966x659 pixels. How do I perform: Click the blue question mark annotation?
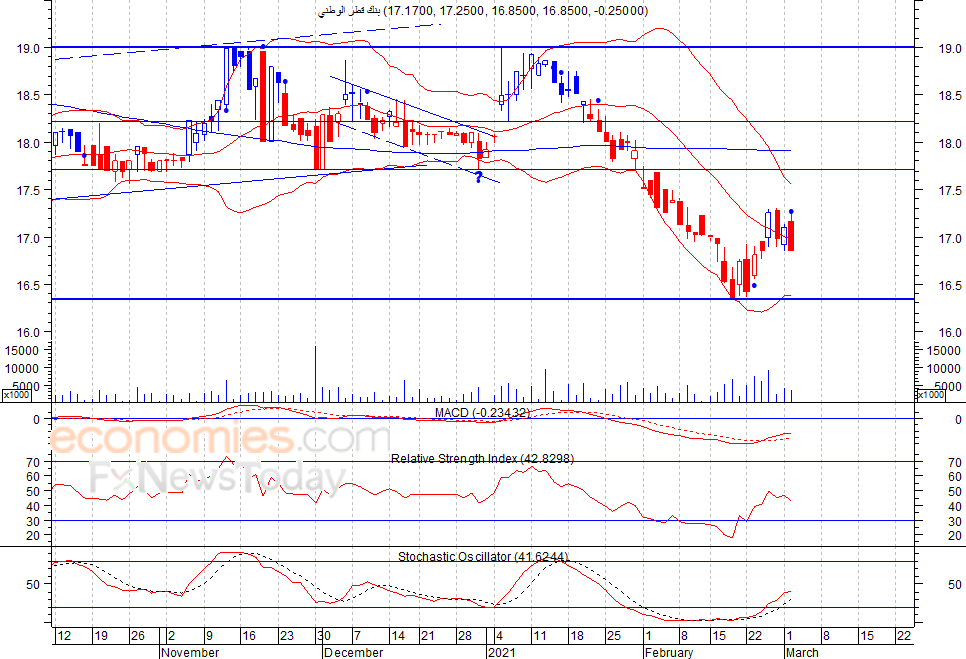tap(479, 177)
